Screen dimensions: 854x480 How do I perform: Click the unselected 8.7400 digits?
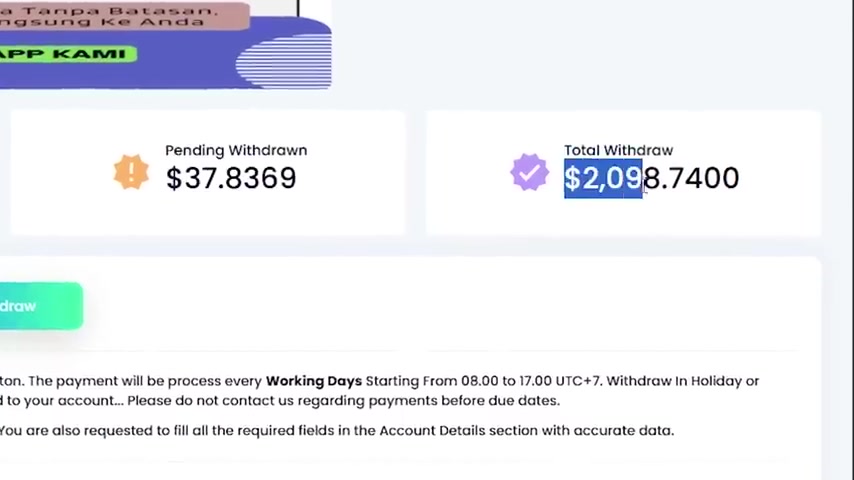(x=691, y=178)
